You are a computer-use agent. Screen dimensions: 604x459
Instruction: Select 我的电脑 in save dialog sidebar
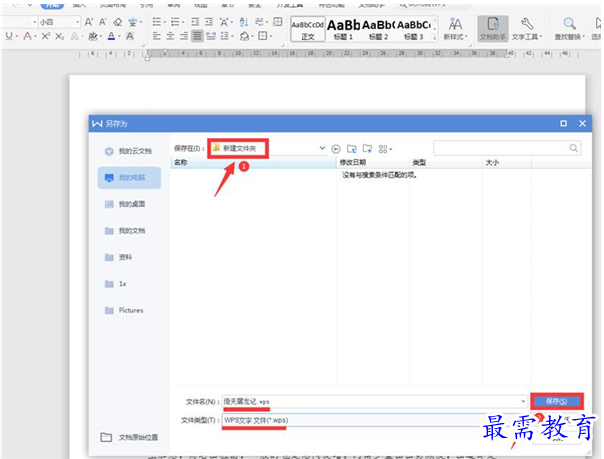pyautogui.click(x=129, y=178)
